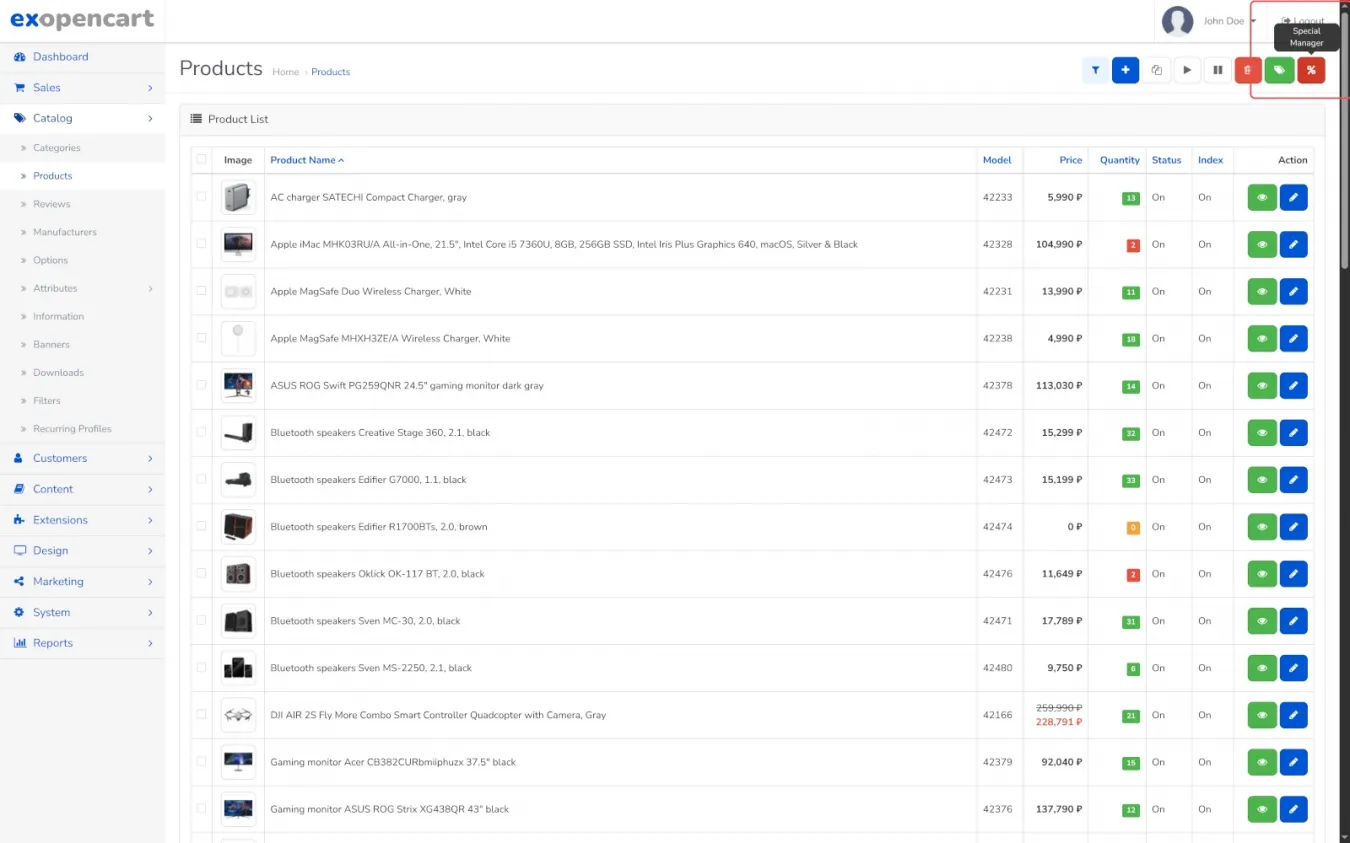Click the blue add new product button
The image size is (1350, 843).
[1125, 70]
